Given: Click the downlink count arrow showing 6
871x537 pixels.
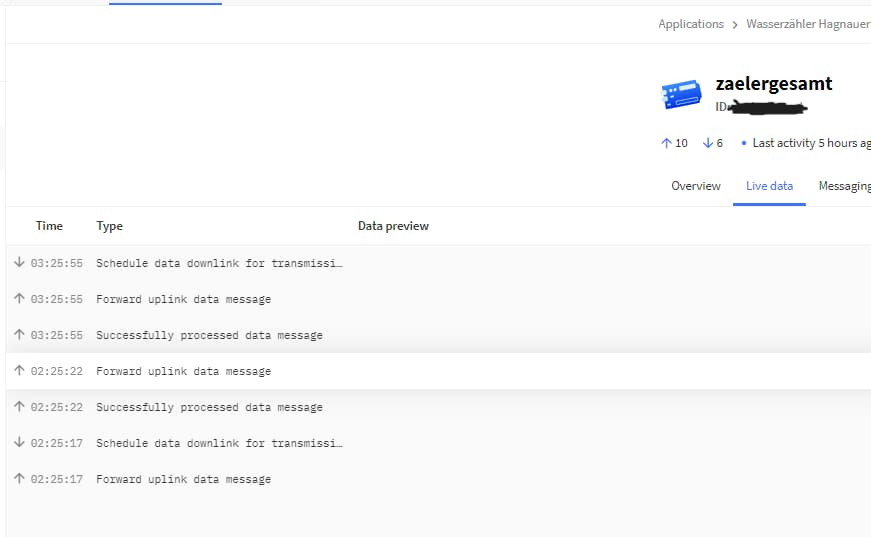Looking at the screenshot, I should click(x=708, y=143).
